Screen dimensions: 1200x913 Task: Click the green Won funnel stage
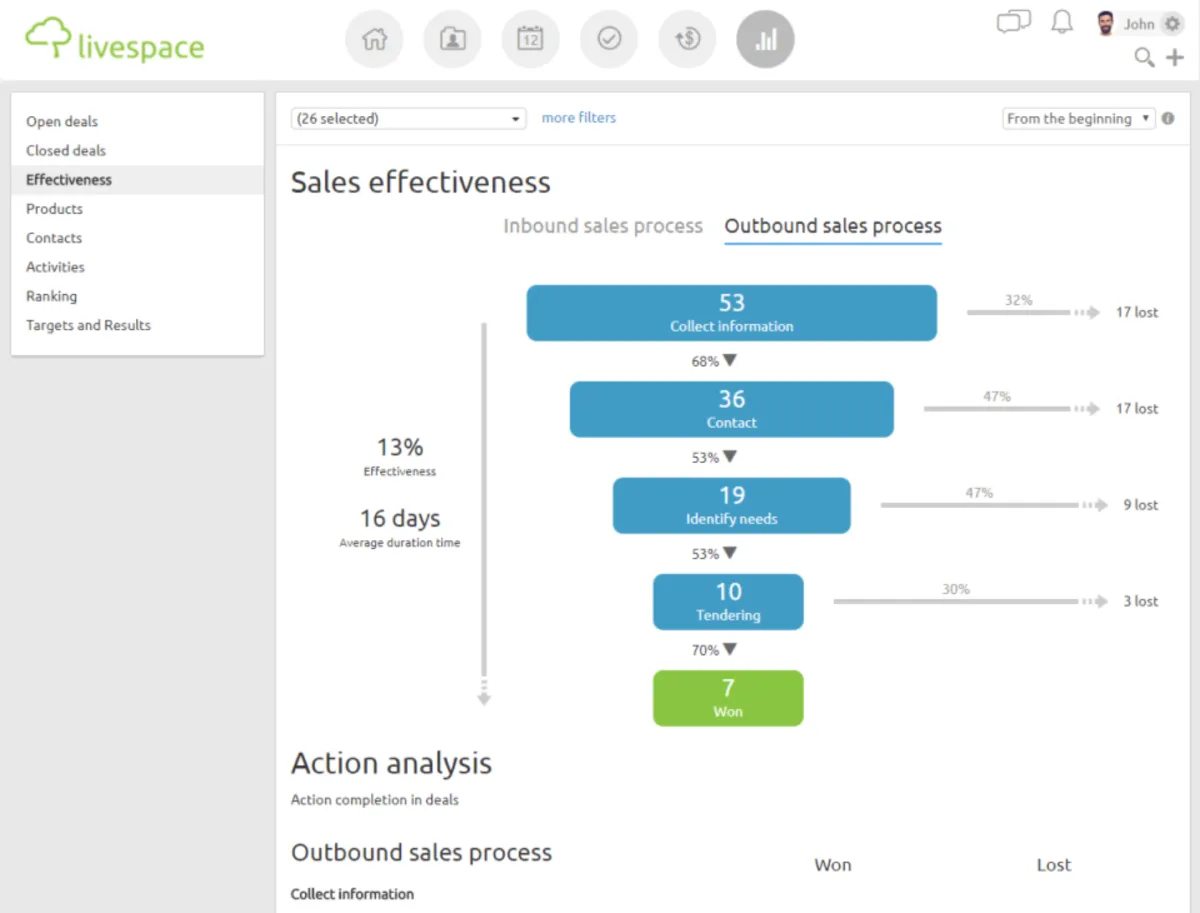click(728, 698)
